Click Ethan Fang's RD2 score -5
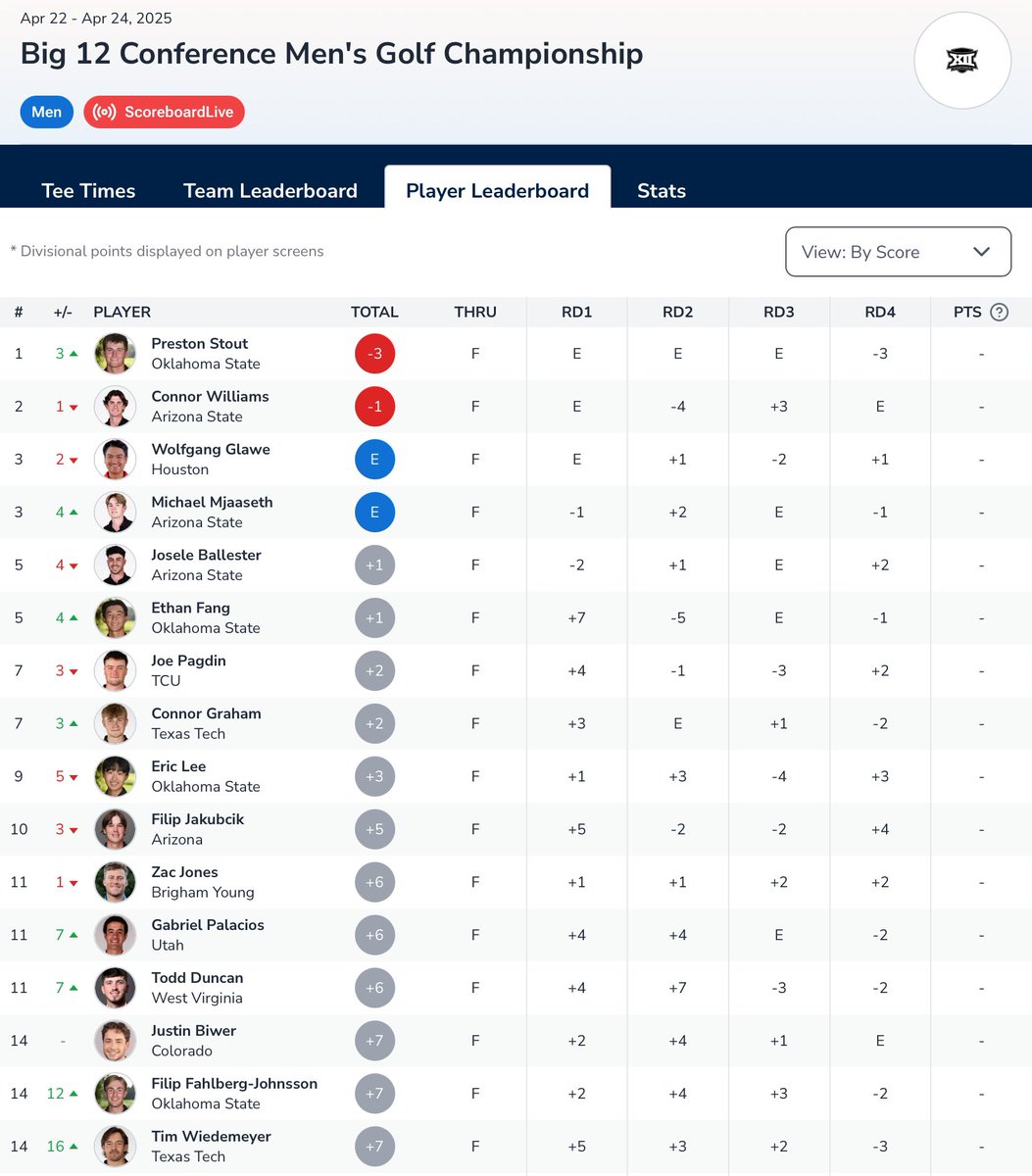Screen dimensions: 1032x1176 (x=677, y=618)
